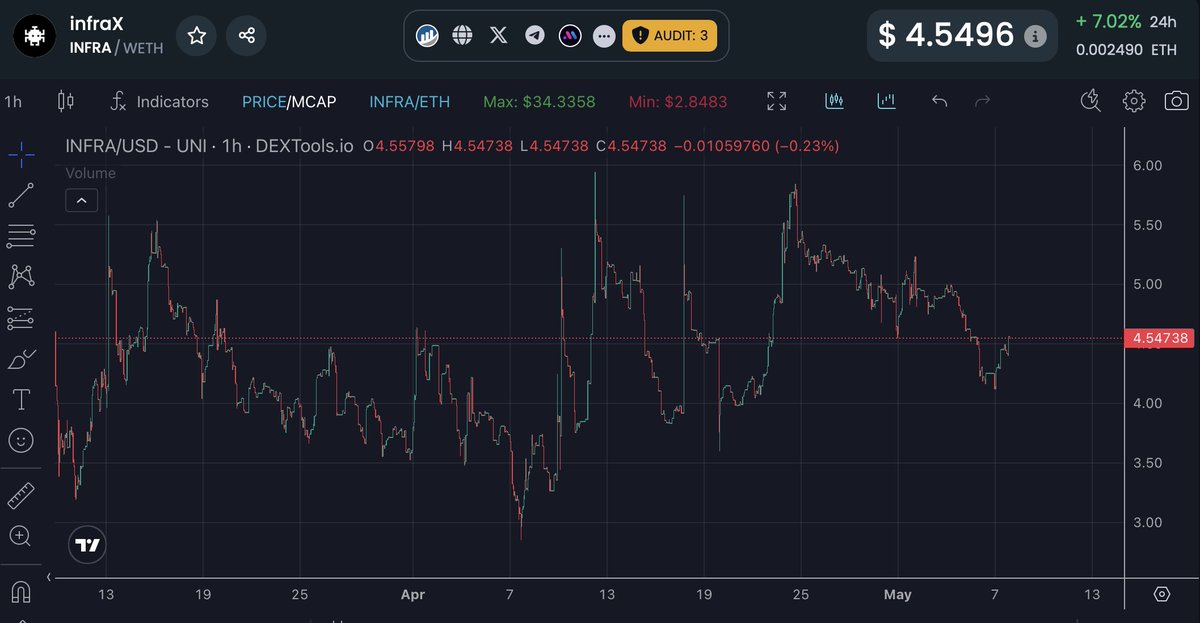The height and width of the screenshot is (623, 1200).
Task: Change candle chart style icon
Action: [x=66, y=101]
